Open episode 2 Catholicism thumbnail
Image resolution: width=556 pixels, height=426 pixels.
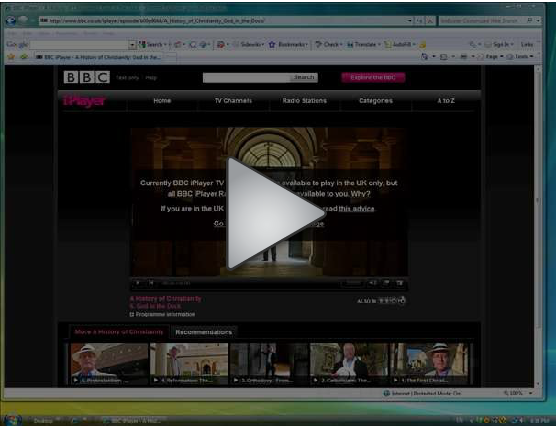click(x=349, y=364)
